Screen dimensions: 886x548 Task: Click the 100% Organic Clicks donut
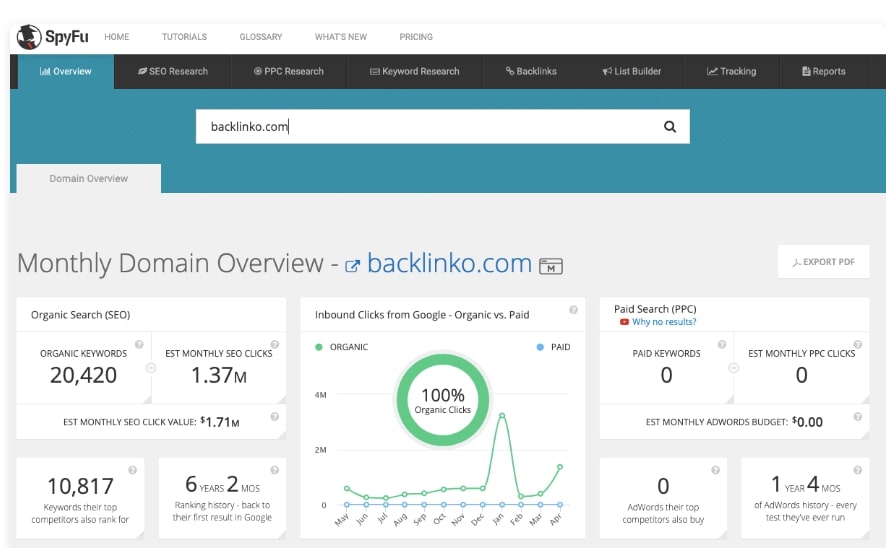point(442,399)
